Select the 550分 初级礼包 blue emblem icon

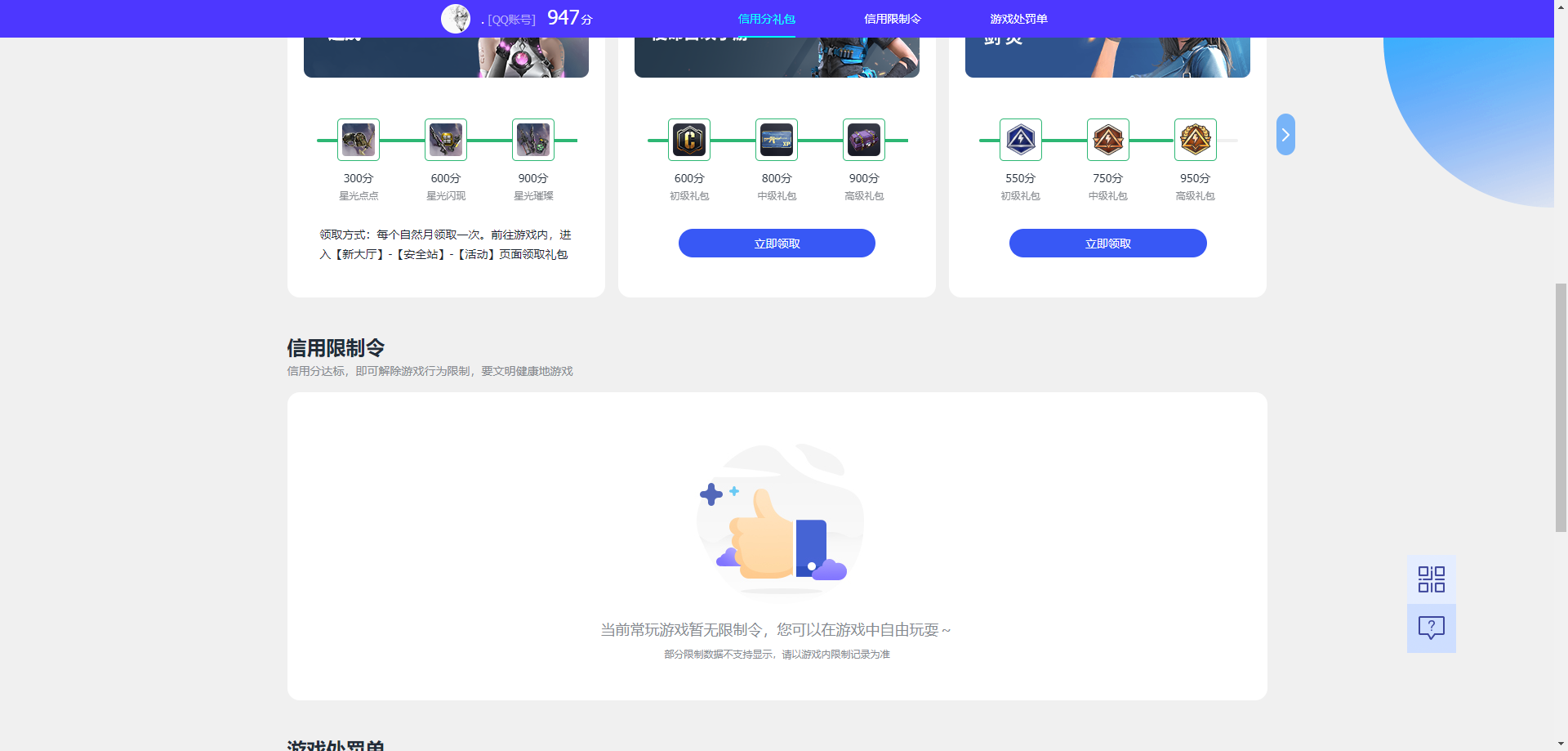coord(1021,139)
